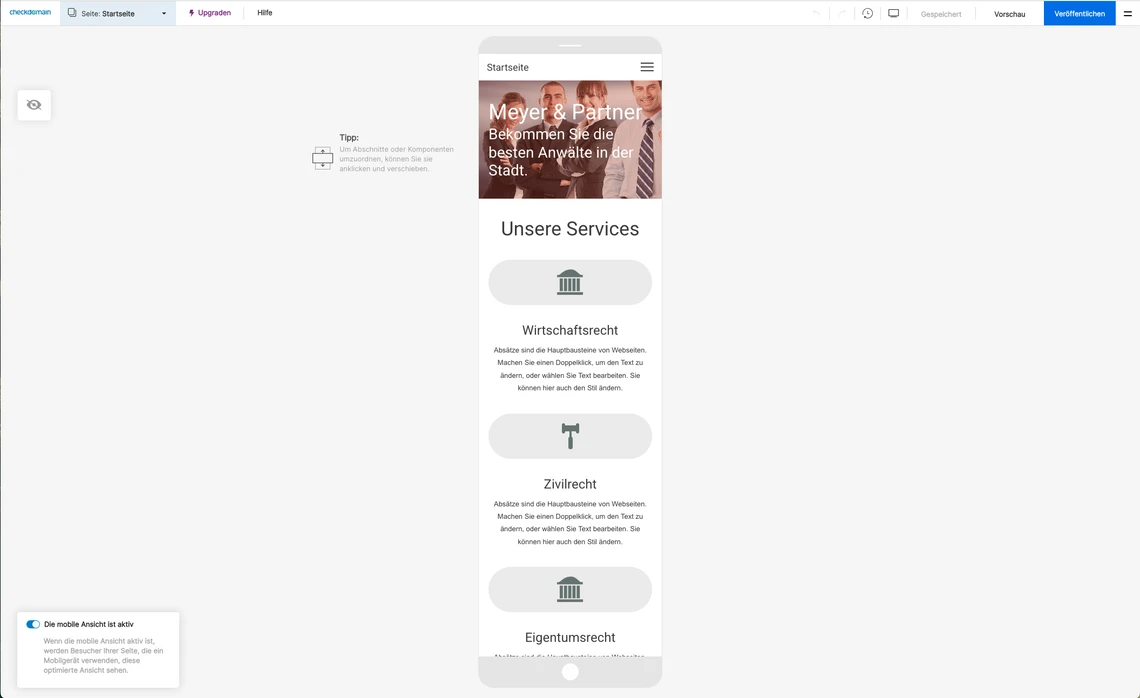Expand the dropdown arrow beside Startseite
Screen dimensions: 1140x698
pyautogui.click(x=164, y=14)
